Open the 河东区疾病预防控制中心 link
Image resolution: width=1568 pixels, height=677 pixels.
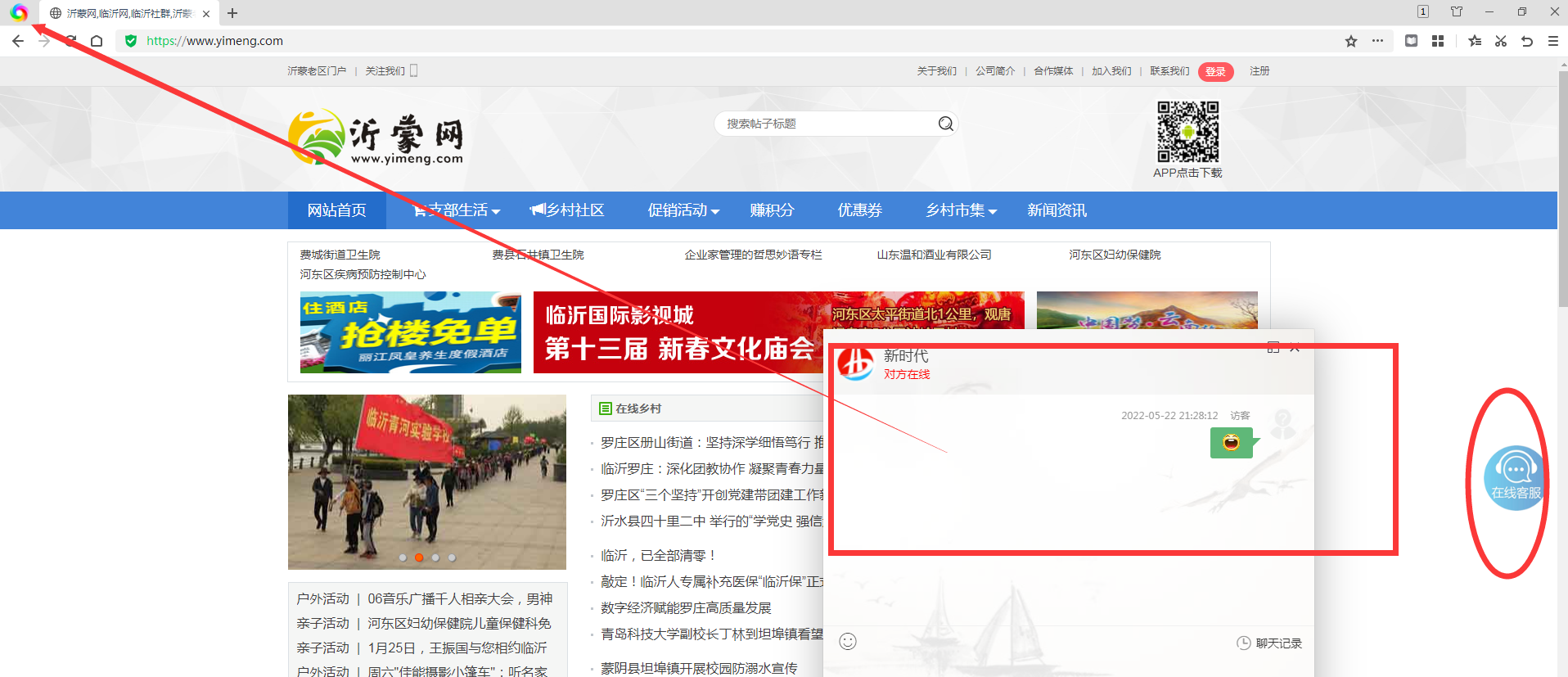tap(363, 274)
